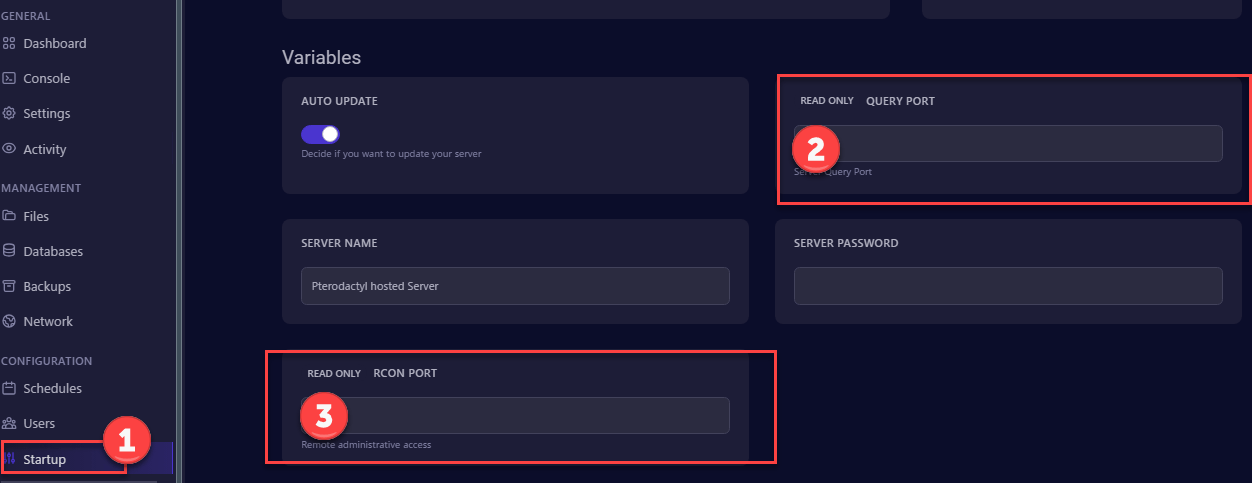
Task: Open the Startup page in sidebar
Action: tap(86, 459)
